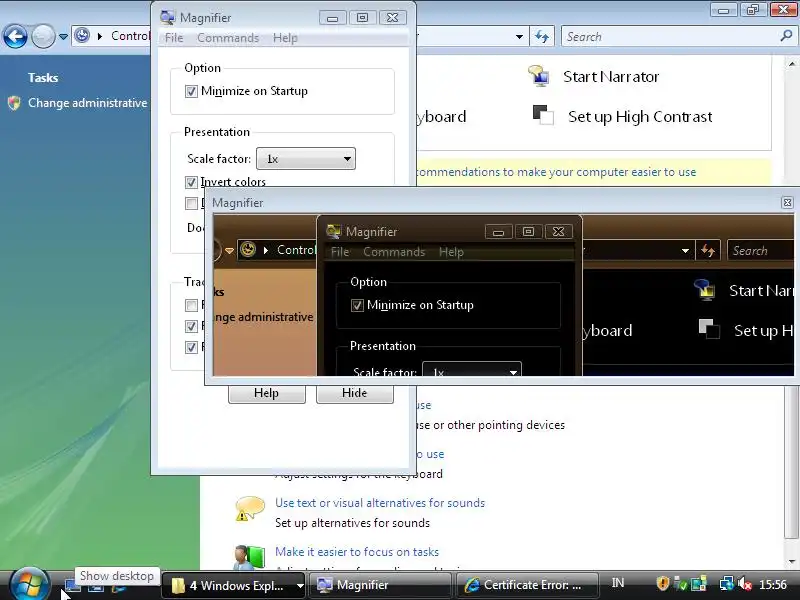The width and height of the screenshot is (800, 600).
Task: Click the Control Panel icon in address bar
Action: click(x=82, y=35)
